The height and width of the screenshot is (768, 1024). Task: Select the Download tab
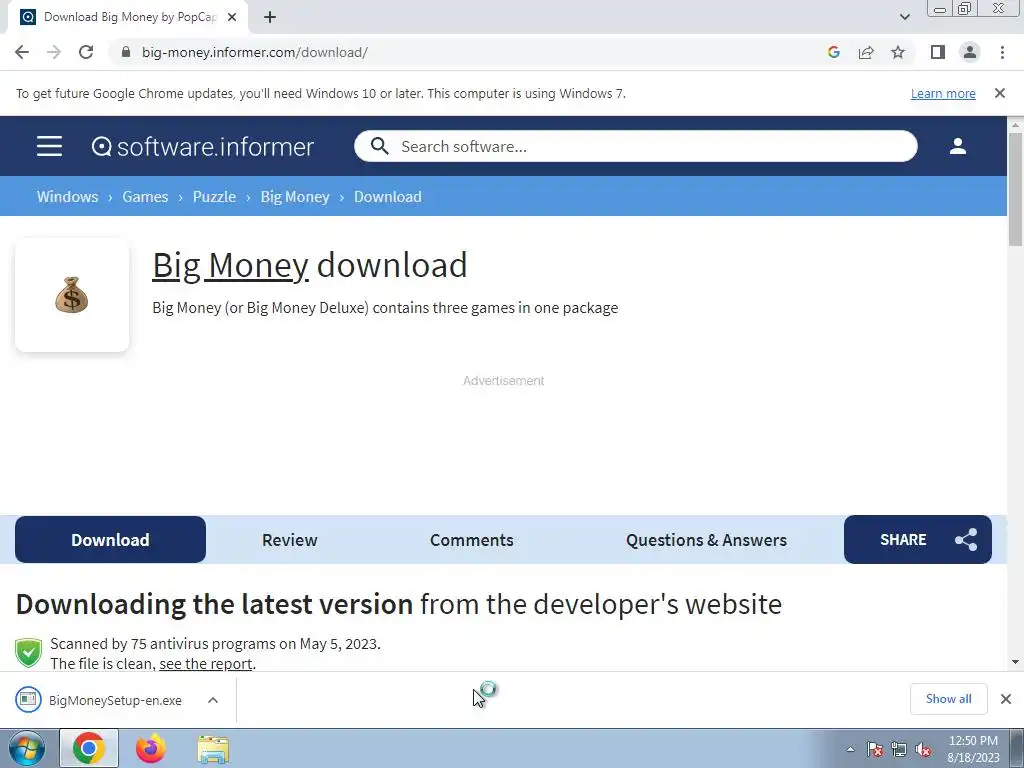click(110, 539)
